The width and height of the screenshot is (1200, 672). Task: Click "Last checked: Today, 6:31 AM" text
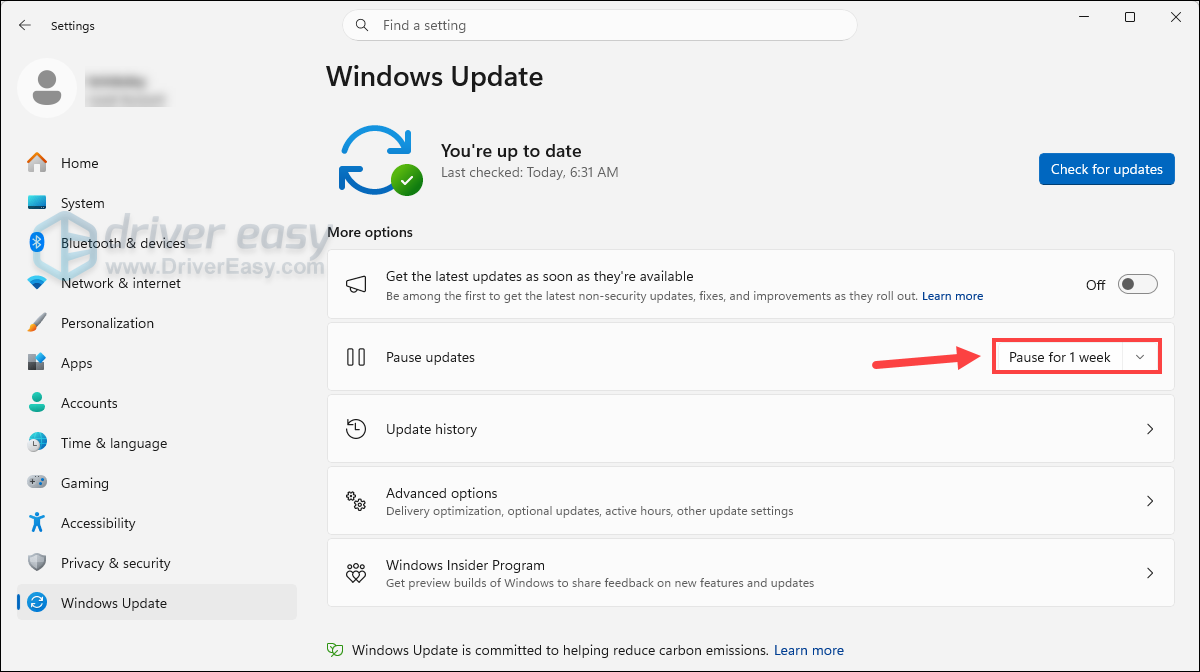pos(530,172)
